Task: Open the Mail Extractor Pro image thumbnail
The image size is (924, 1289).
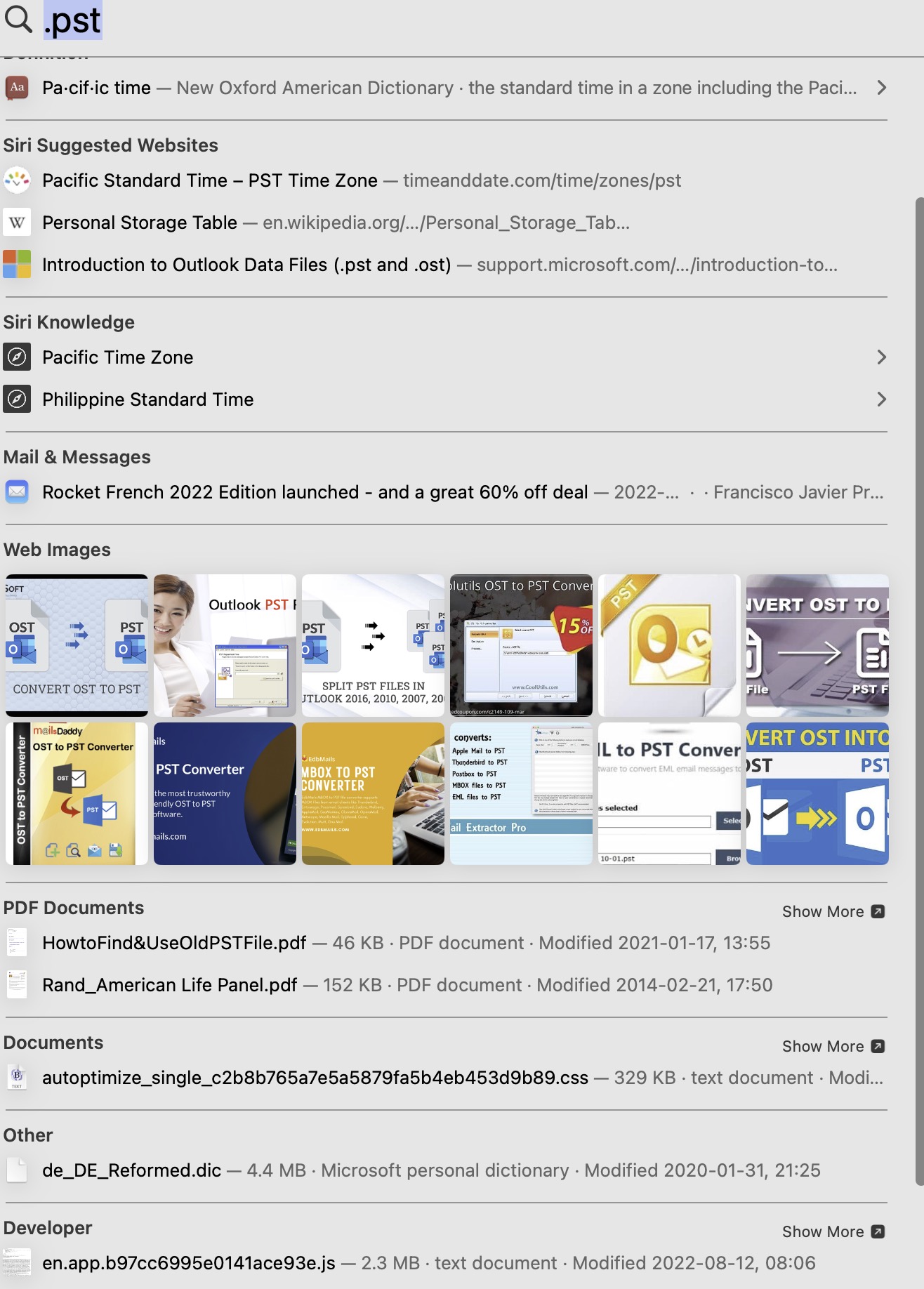Action: (x=521, y=793)
